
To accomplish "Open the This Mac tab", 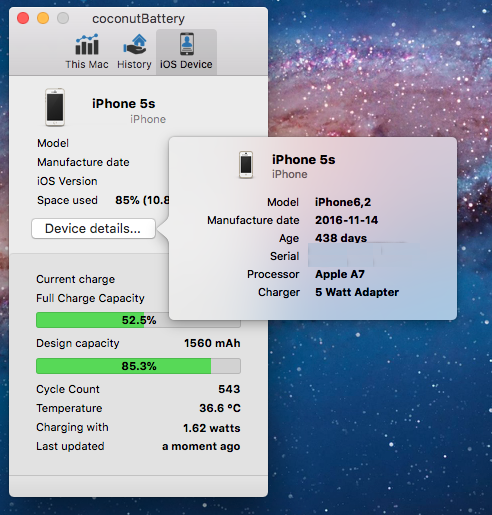I will point(87,51).
